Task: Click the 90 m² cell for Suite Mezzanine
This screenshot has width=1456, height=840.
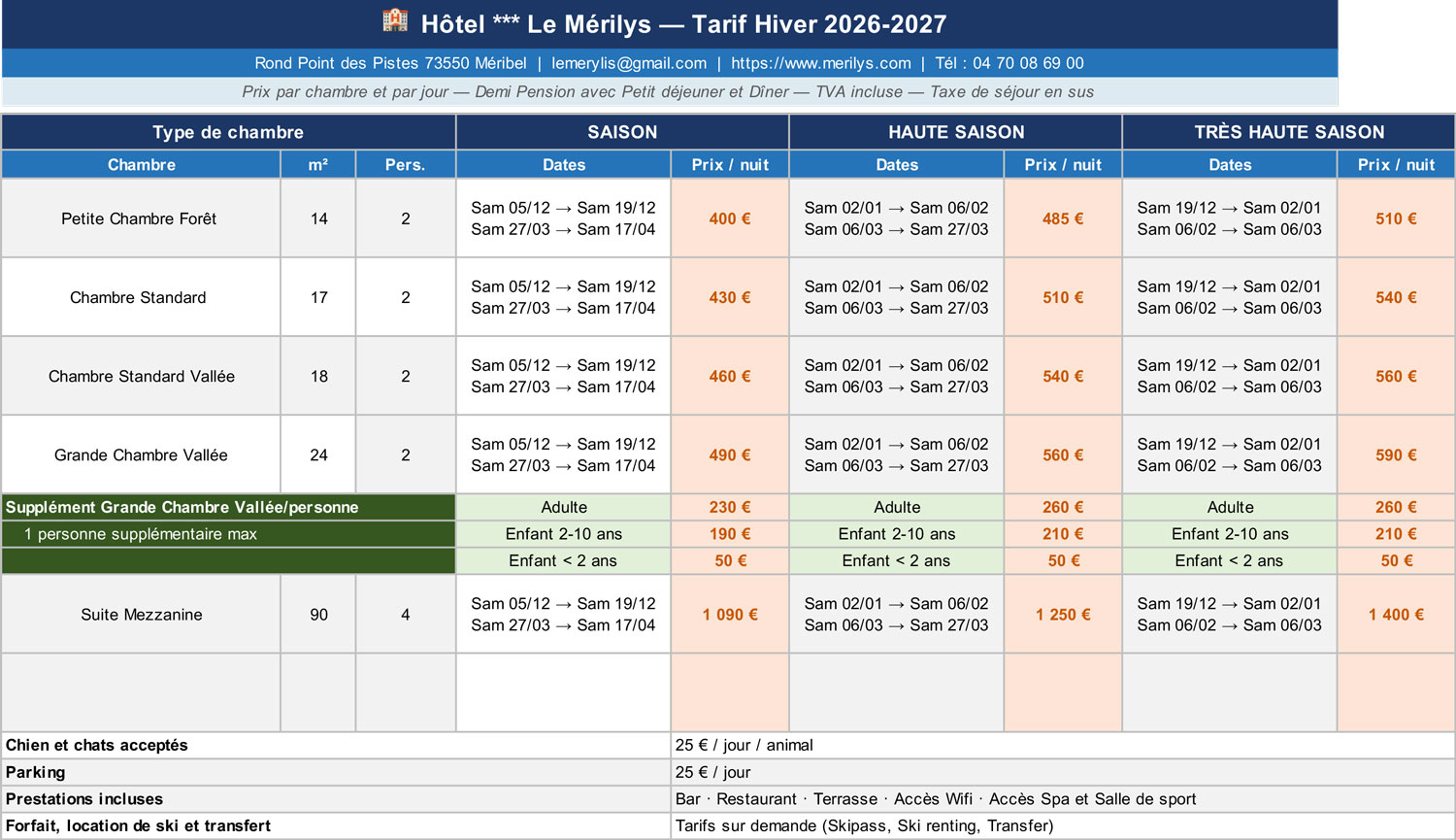Action: pos(318,614)
